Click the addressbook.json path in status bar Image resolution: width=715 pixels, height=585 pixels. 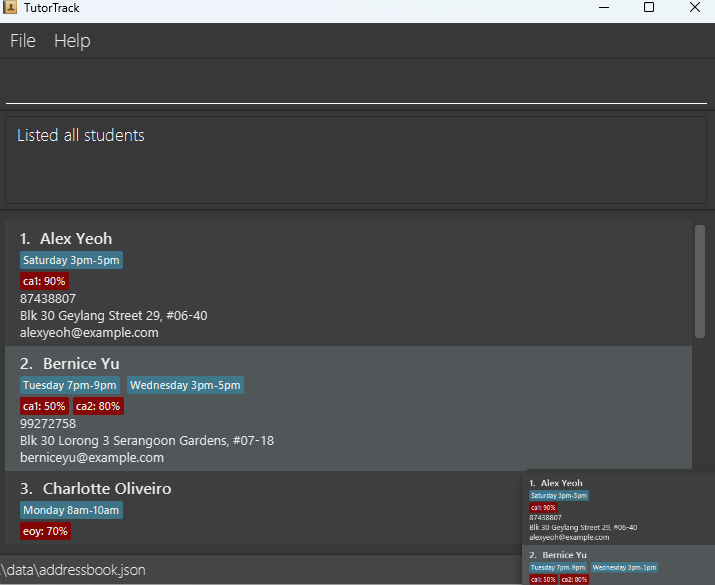click(73, 570)
